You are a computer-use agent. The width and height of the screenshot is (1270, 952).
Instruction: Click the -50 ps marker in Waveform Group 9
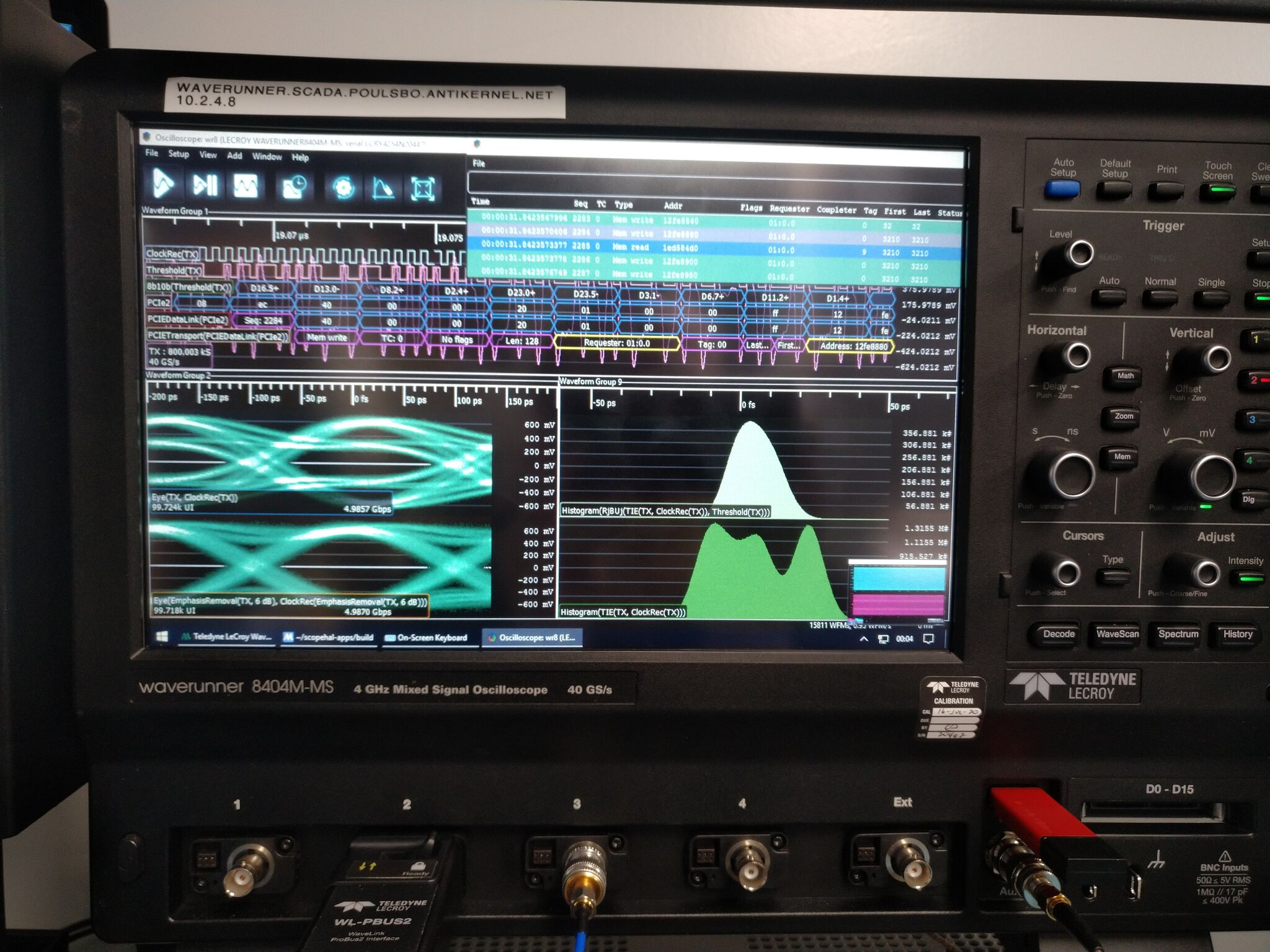point(603,403)
